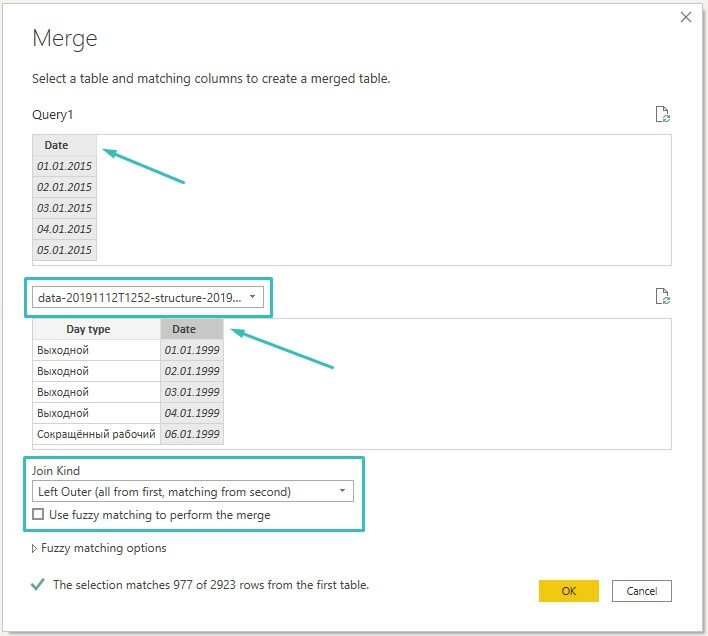Click the 01.01.2015 cell in Query1
This screenshot has height=636, width=708.
pos(65,166)
